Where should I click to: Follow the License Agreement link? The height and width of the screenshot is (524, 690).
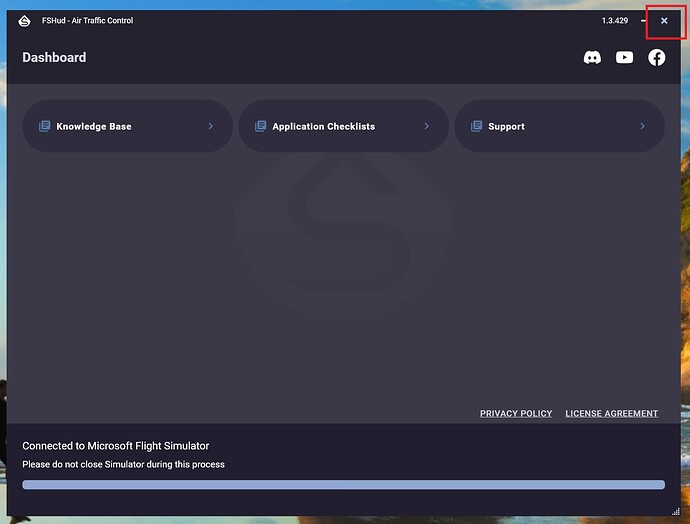[611, 414]
